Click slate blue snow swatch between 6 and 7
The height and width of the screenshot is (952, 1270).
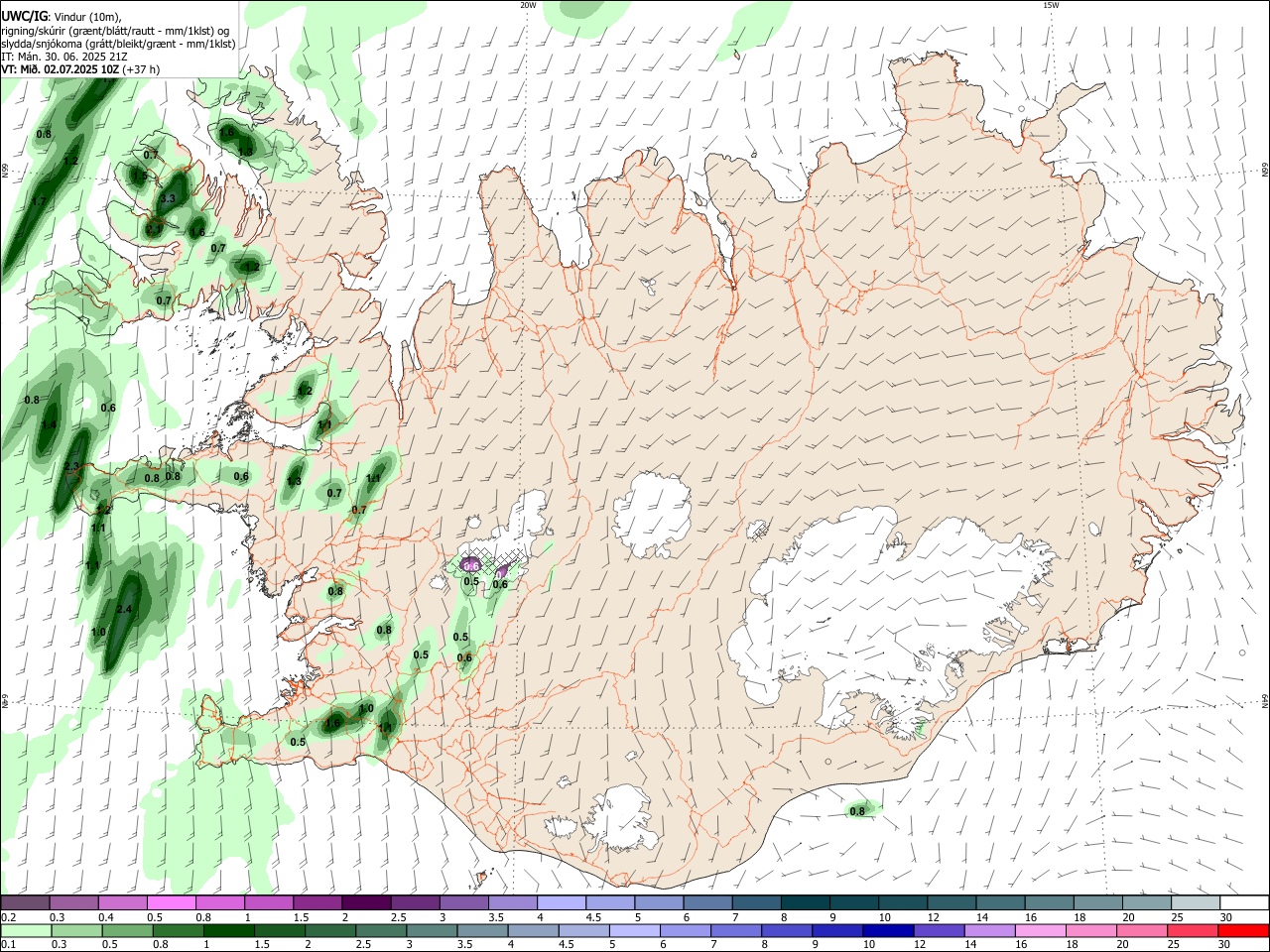708,903
